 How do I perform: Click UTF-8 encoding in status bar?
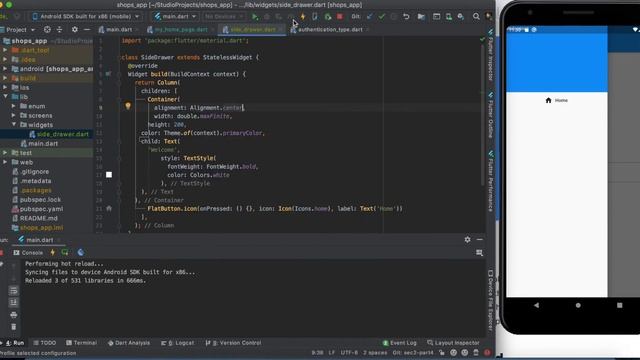coord(349,353)
